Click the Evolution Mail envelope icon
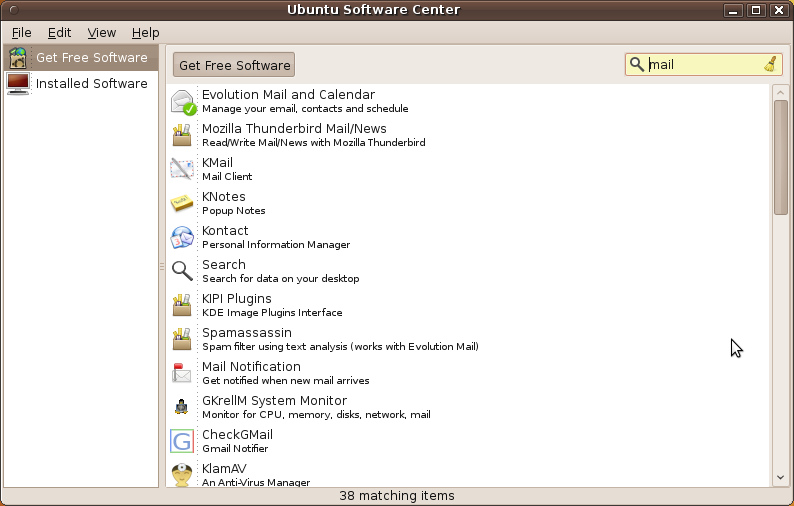Screen dimensions: 794x506 pyautogui.click(x=182, y=102)
